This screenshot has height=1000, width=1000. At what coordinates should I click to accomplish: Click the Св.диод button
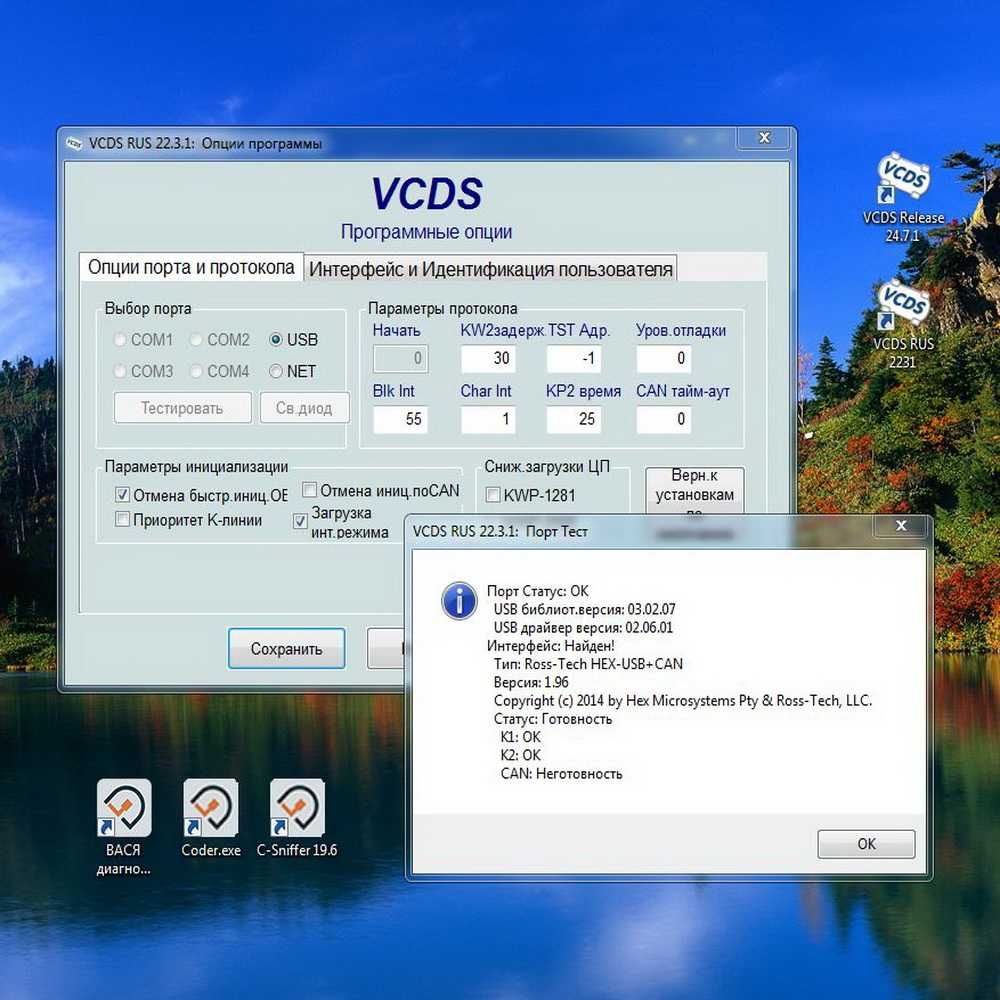304,408
